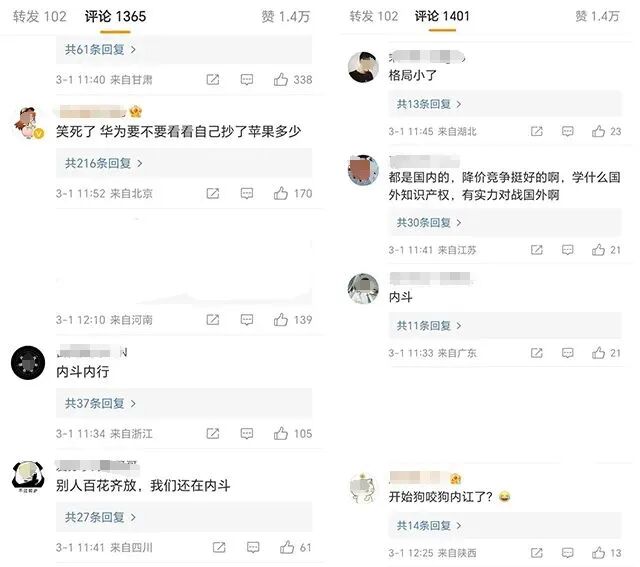Open the 共27条回复 replies link
The height and width of the screenshot is (567, 640).
100,517
